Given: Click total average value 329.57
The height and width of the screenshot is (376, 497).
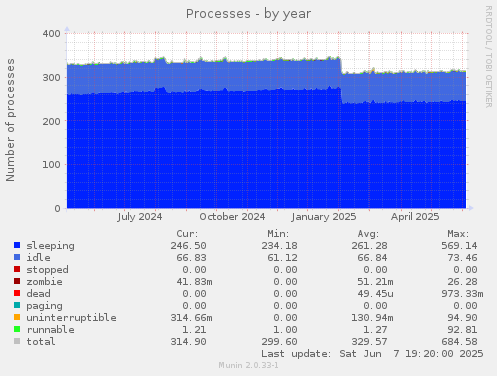Looking at the screenshot, I should [x=369, y=342].
